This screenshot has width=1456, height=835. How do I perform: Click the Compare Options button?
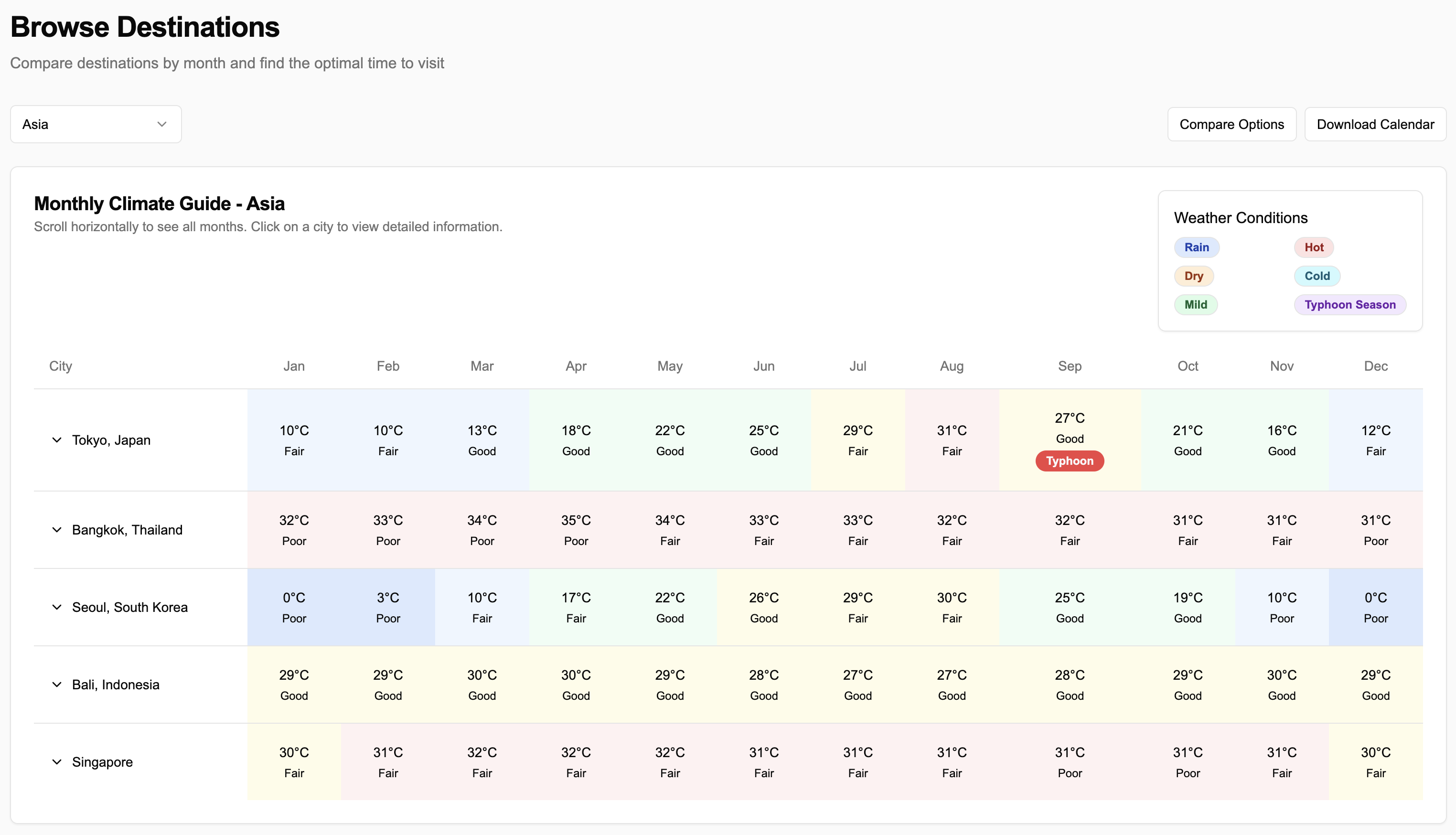pos(1231,125)
